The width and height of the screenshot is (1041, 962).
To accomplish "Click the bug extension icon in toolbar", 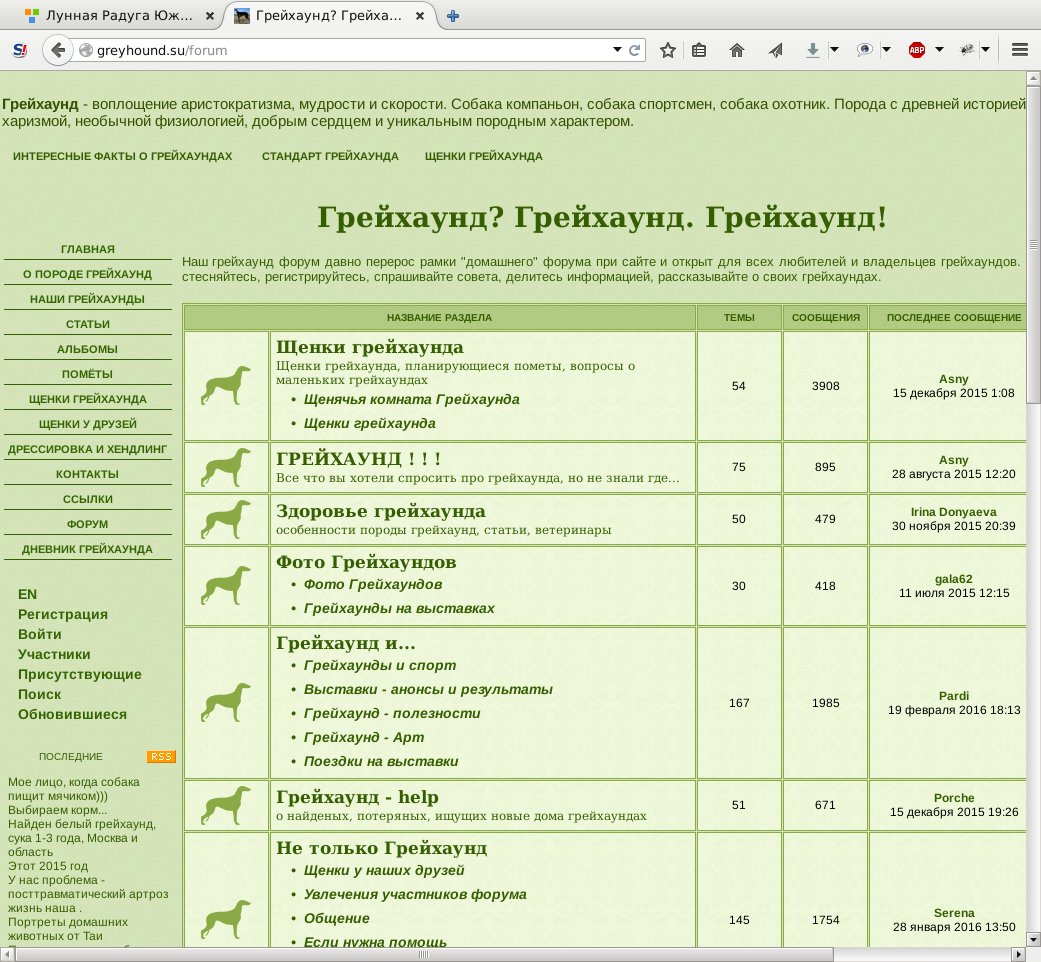I will coord(967,50).
